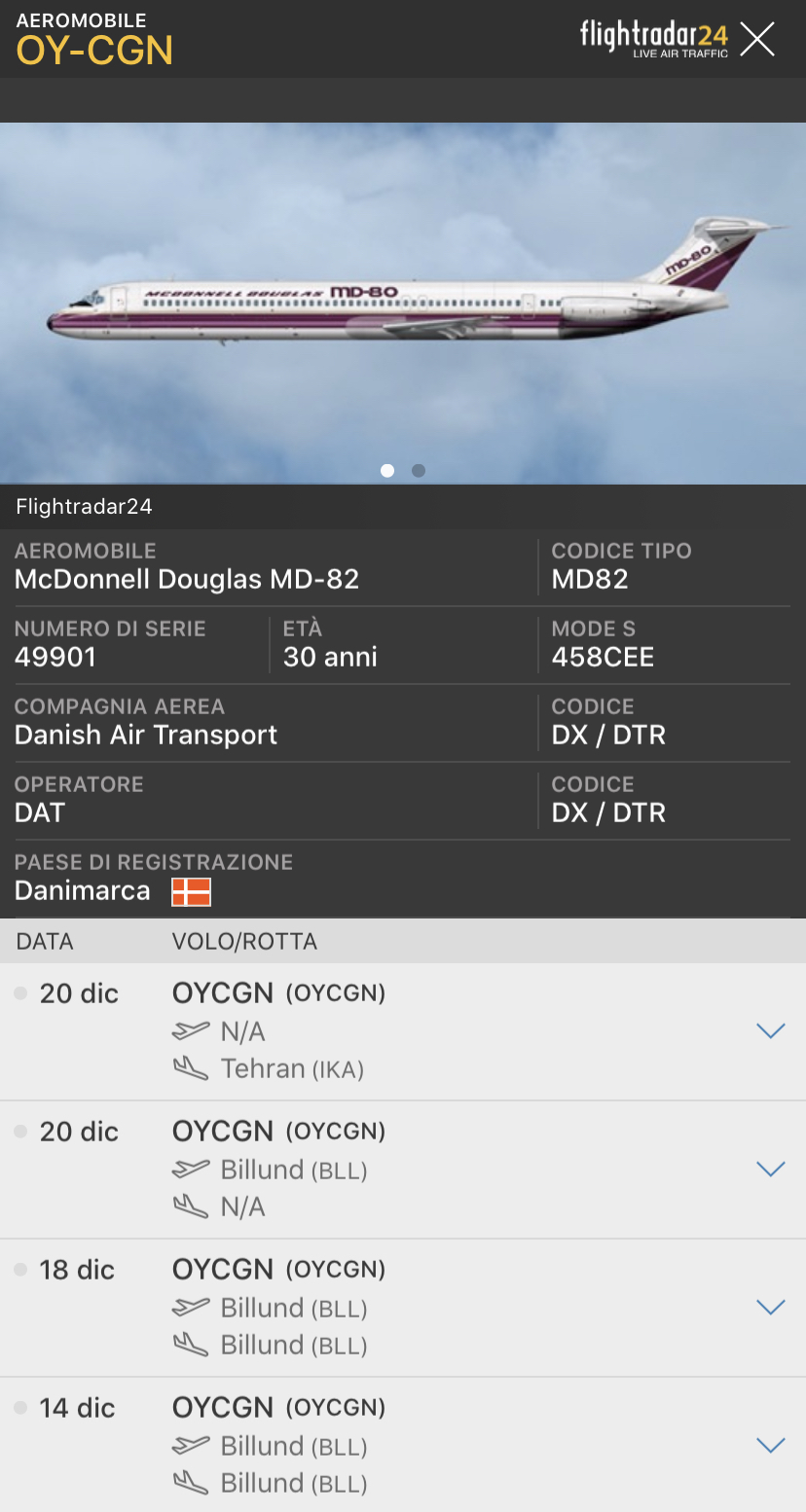Click landing icon on 18 dic flight
The image size is (806, 1512).
click(191, 1346)
